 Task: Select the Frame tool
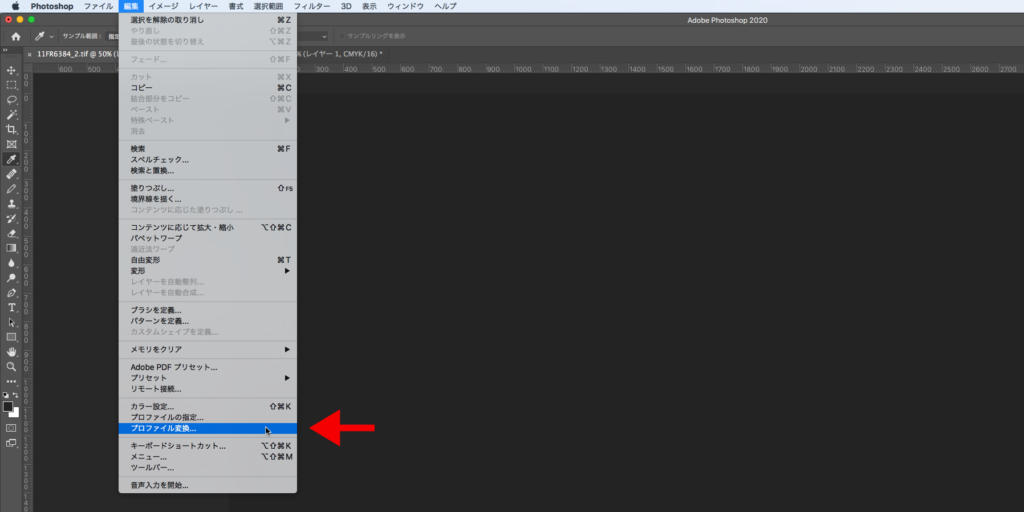tap(11, 144)
